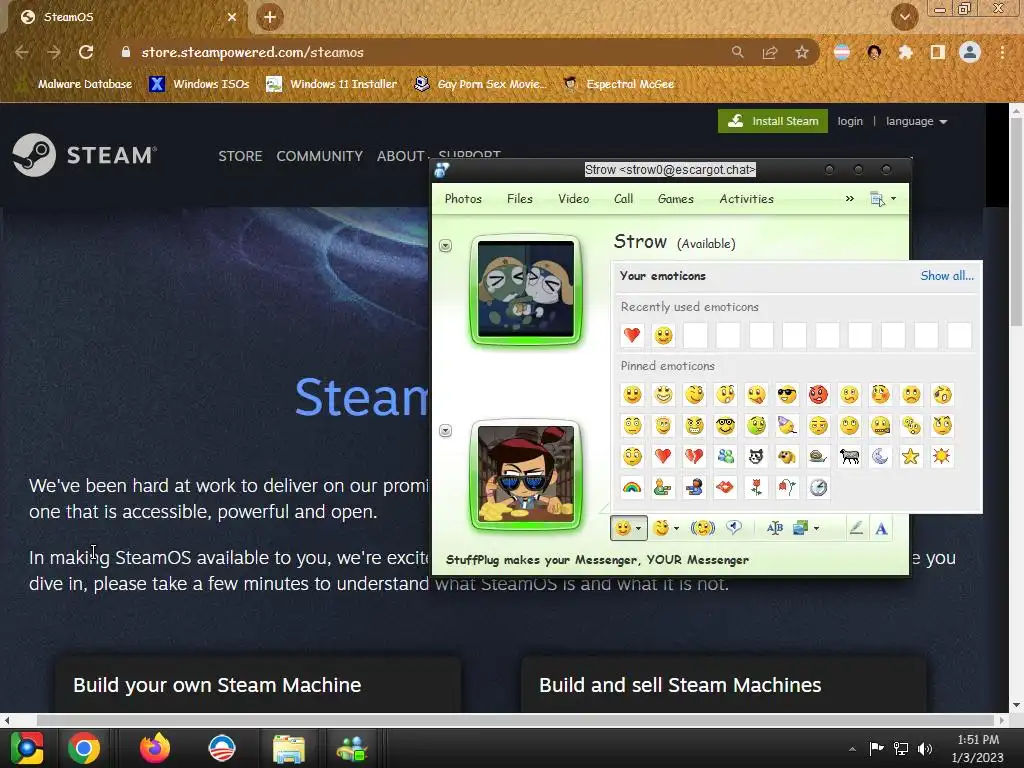Bookmark this page with the star icon
This screenshot has height=768, width=1024.
pyautogui.click(x=802, y=52)
